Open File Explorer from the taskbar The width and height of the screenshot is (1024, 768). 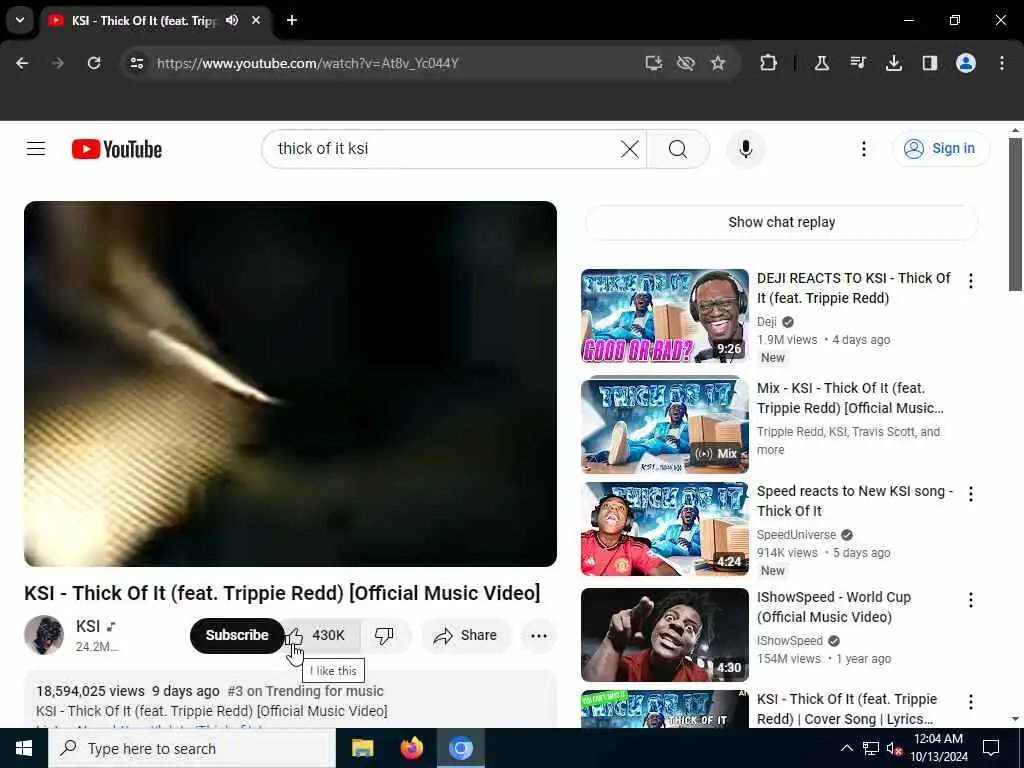[x=362, y=748]
